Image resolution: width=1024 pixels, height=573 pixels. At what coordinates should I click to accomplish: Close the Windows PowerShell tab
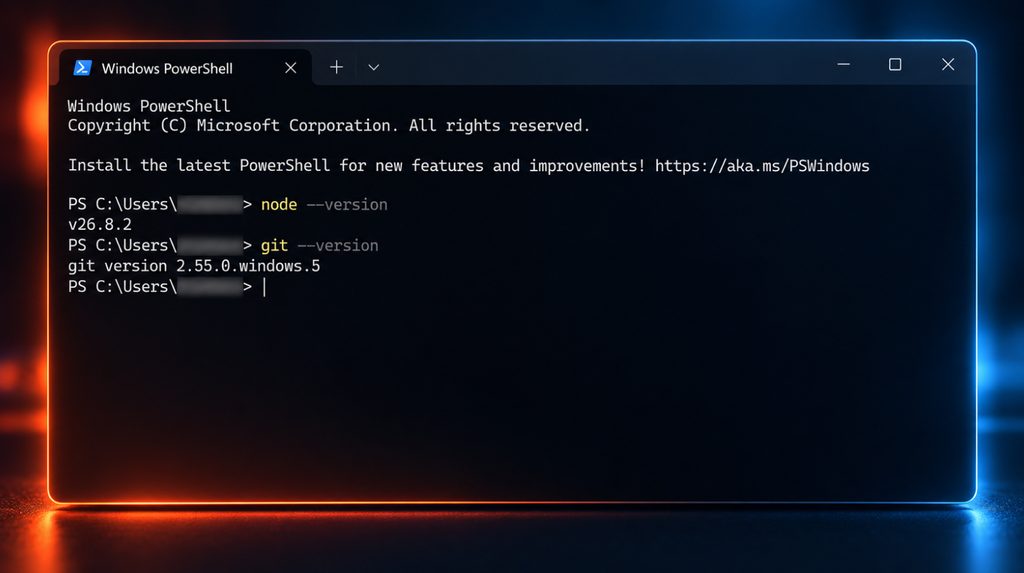click(x=291, y=68)
